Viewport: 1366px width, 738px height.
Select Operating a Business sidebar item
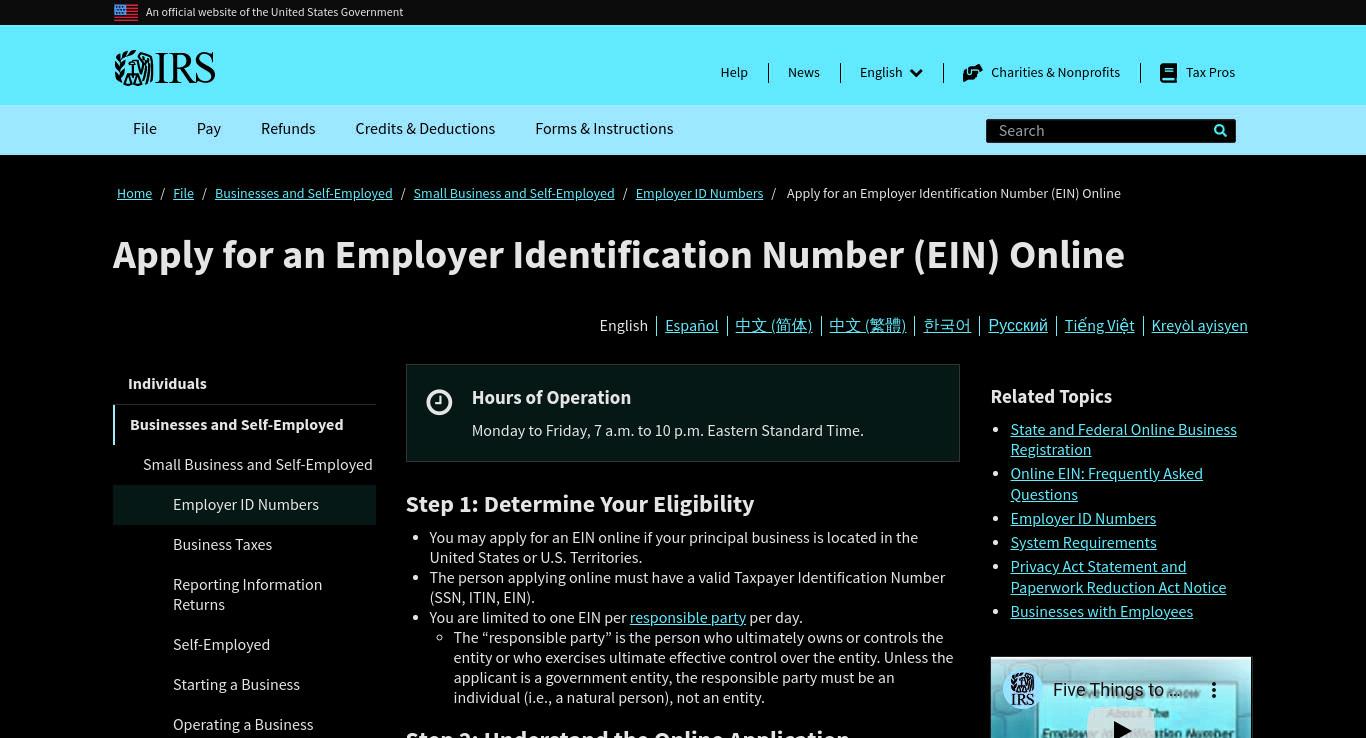tap(243, 725)
